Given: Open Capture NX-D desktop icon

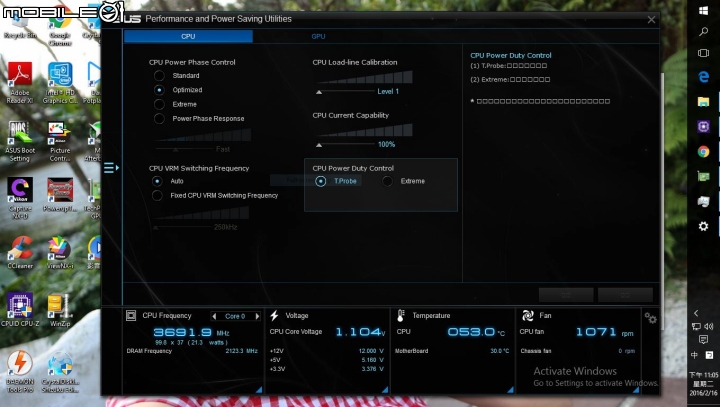Looking at the screenshot, I should point(20,198).
